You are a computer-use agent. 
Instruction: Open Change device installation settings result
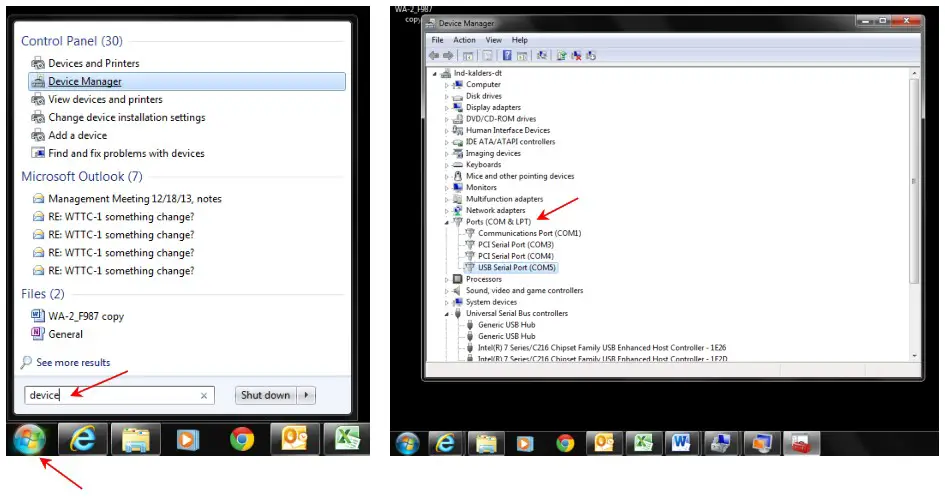click(127, 117)
